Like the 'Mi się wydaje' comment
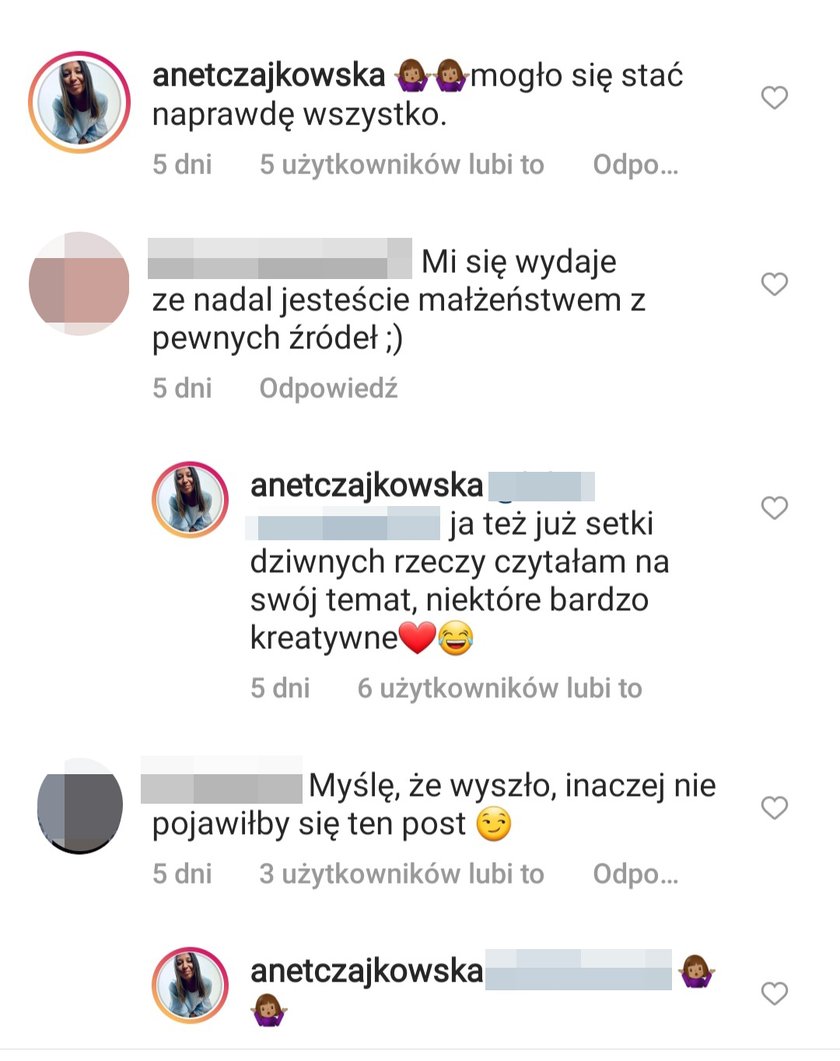Viewport: 840px width, 1061px height. (x=774, y=284)
